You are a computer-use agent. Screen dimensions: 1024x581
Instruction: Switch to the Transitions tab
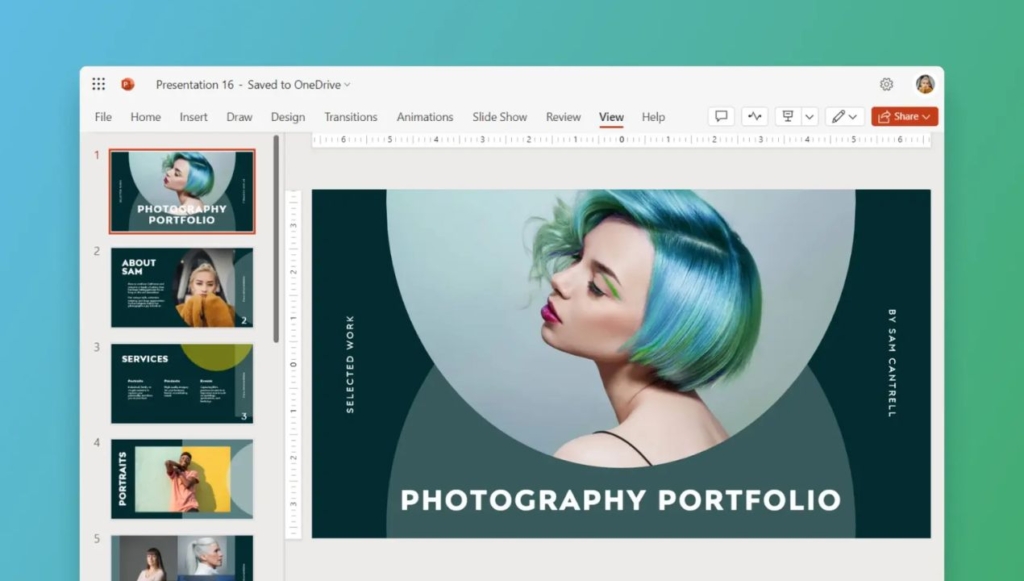(351, 117)
